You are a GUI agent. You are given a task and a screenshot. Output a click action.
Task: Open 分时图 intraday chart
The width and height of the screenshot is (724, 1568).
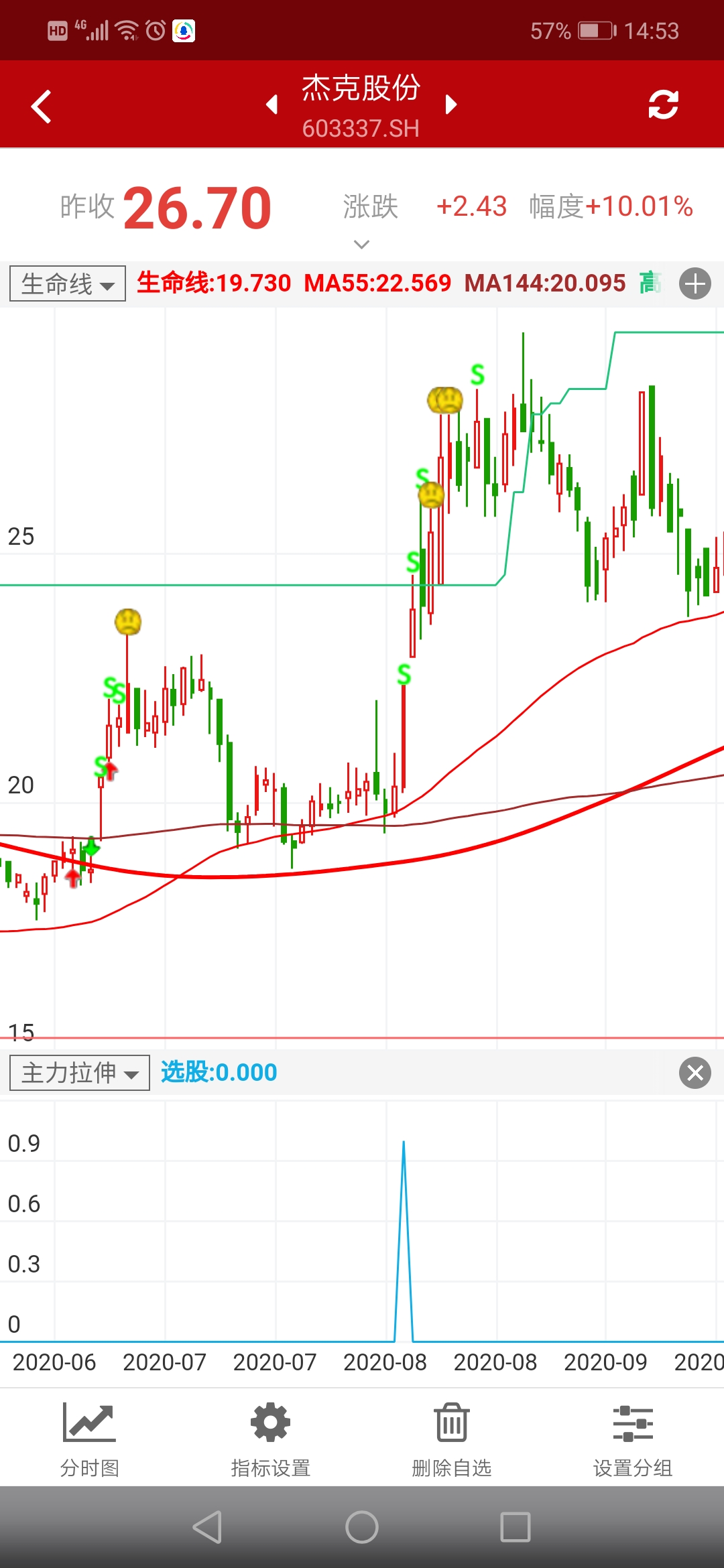coord(89,1440)
